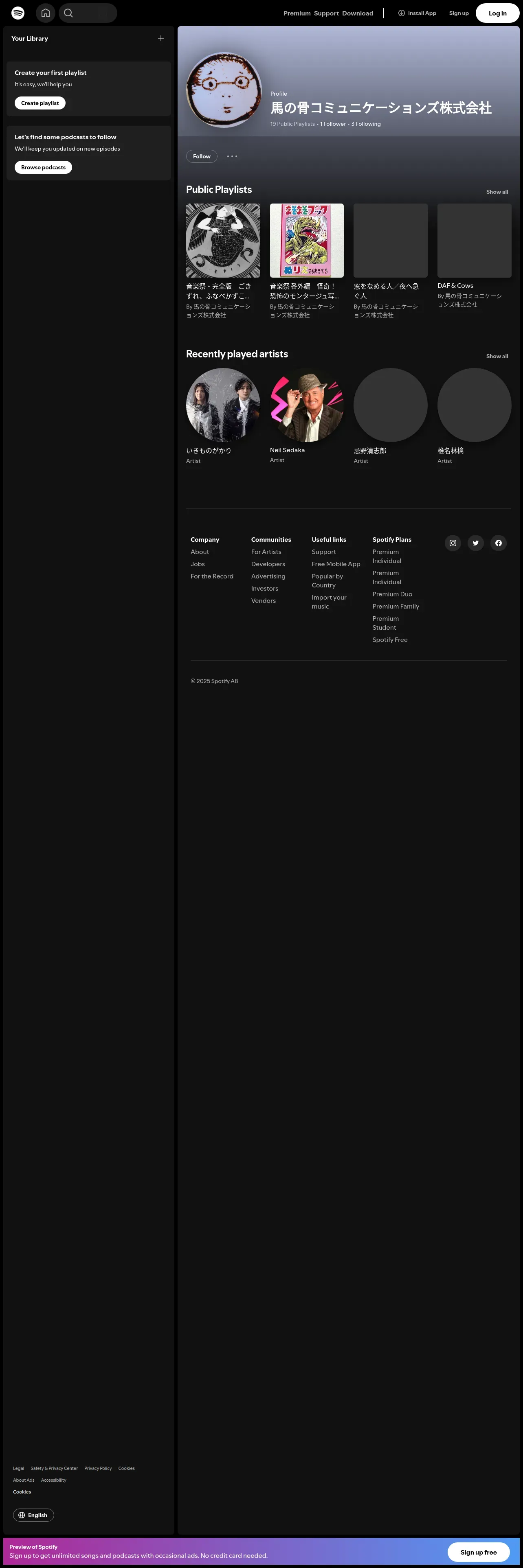
Task: Click the Spotify logo icon
Action: (x=18, y=13)
